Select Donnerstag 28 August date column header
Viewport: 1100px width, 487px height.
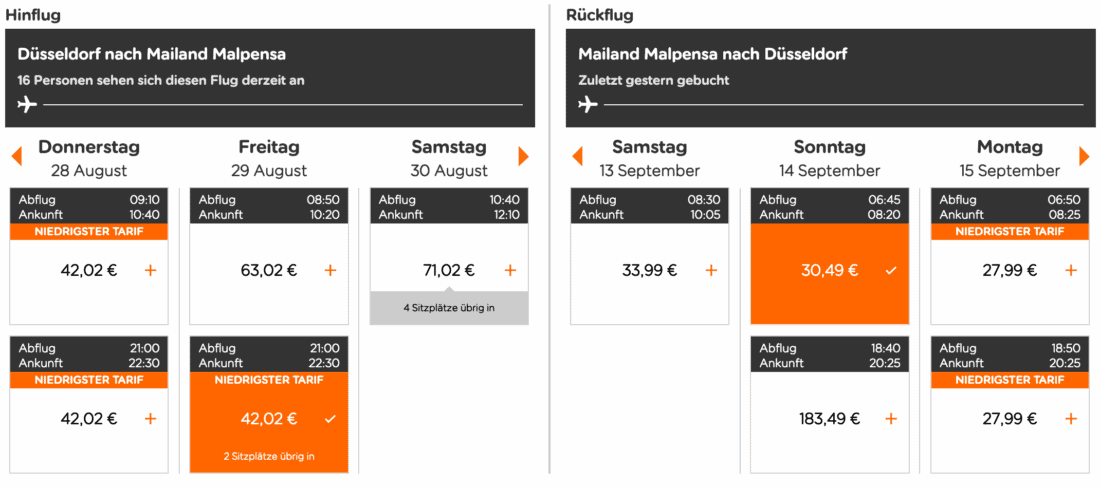tap(89, 158)
